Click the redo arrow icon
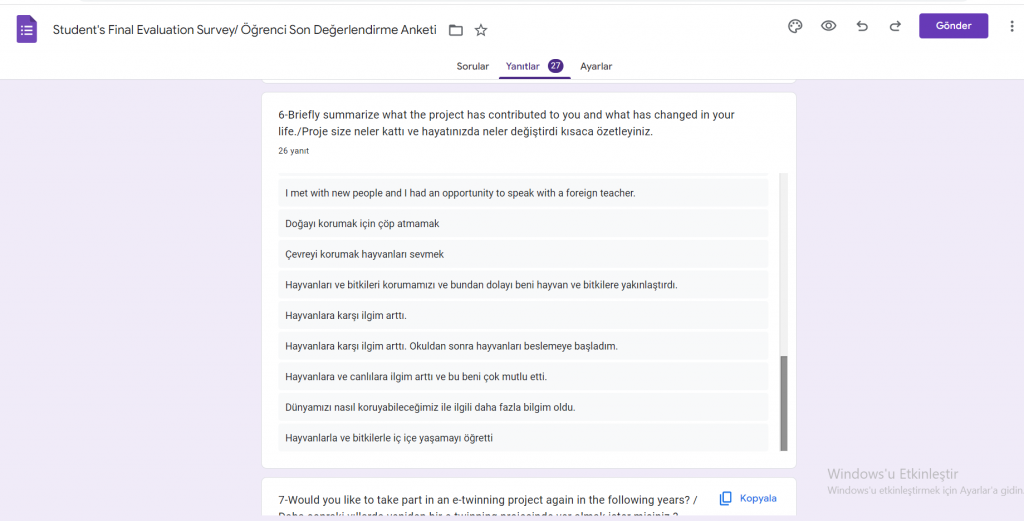 click(895, 27)
